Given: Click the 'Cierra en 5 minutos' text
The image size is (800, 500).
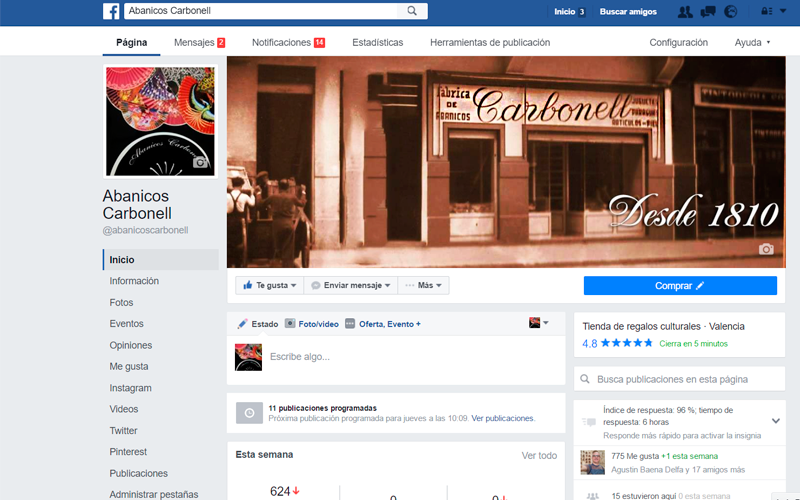Looking at the screenshot, I should (693, 344).
